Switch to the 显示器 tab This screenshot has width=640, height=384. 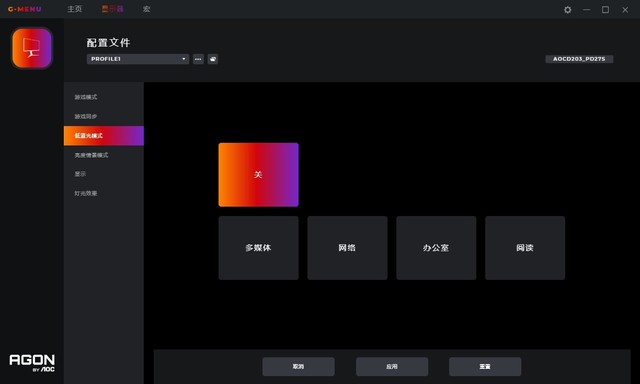112,9
